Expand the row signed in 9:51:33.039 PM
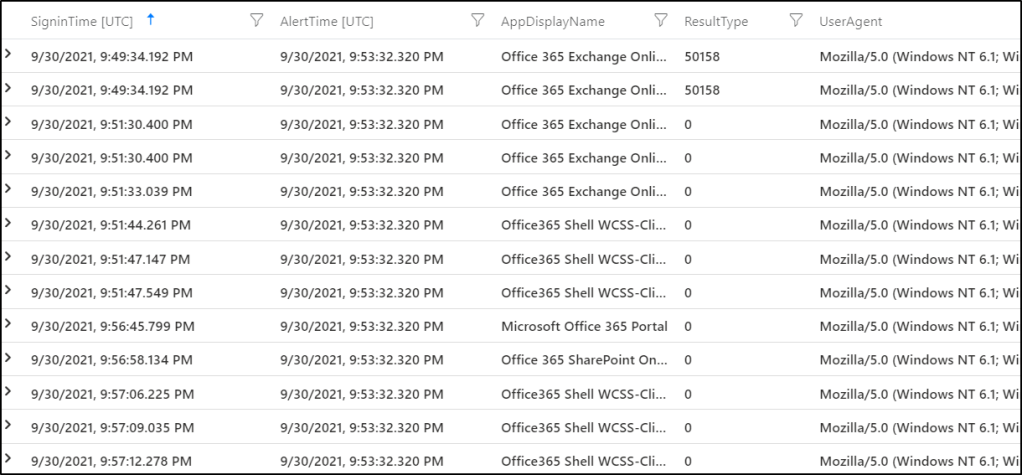 [9, 190]
